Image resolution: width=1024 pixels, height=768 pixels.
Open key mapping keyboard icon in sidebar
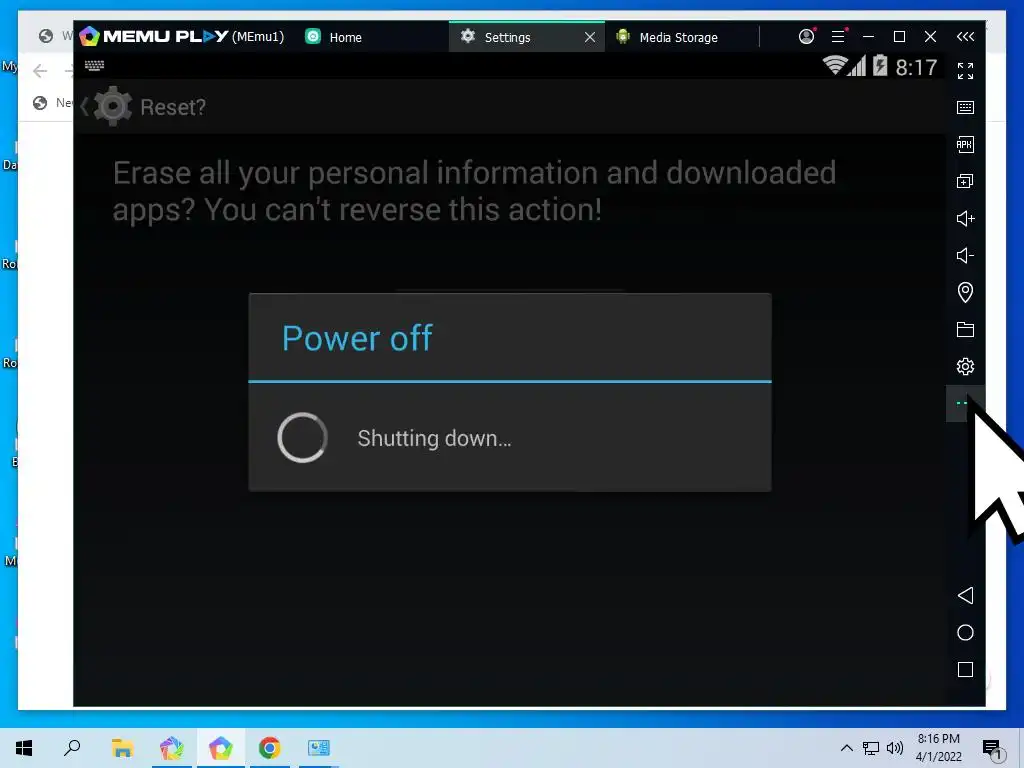coord(965,108)
